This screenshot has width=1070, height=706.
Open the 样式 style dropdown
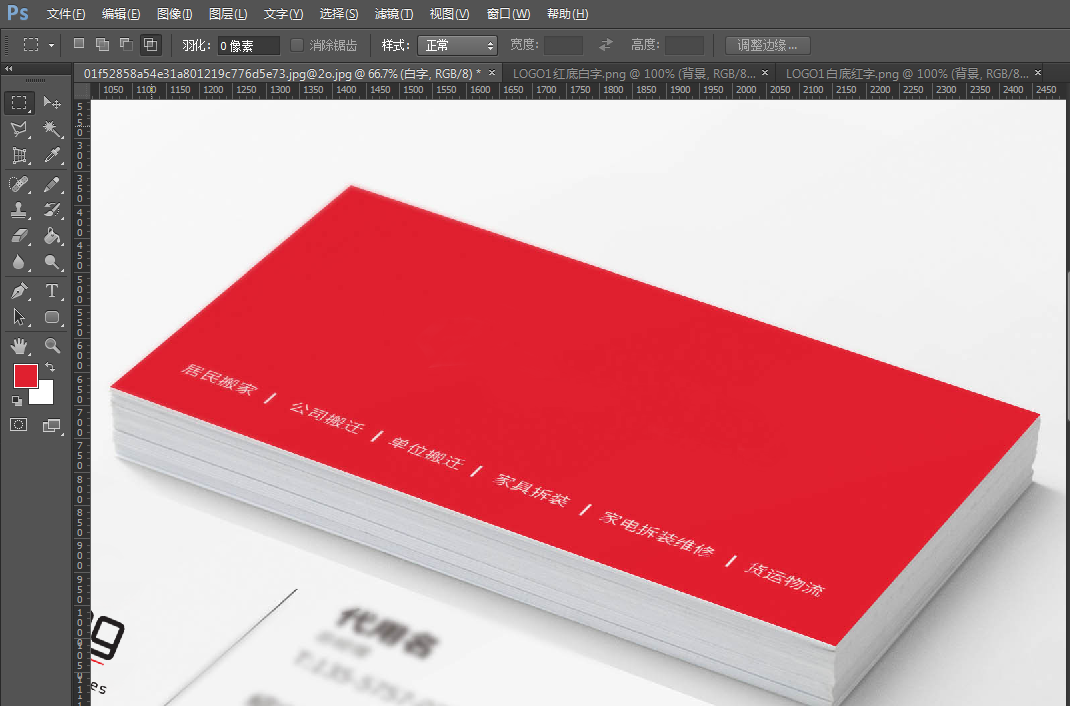(x=457, y=45)
